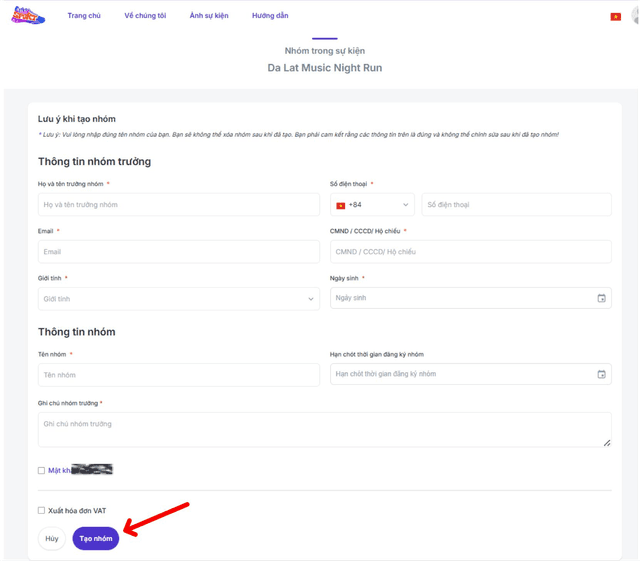Expand the +84 country code dropdown

click(x=372, y=205)
